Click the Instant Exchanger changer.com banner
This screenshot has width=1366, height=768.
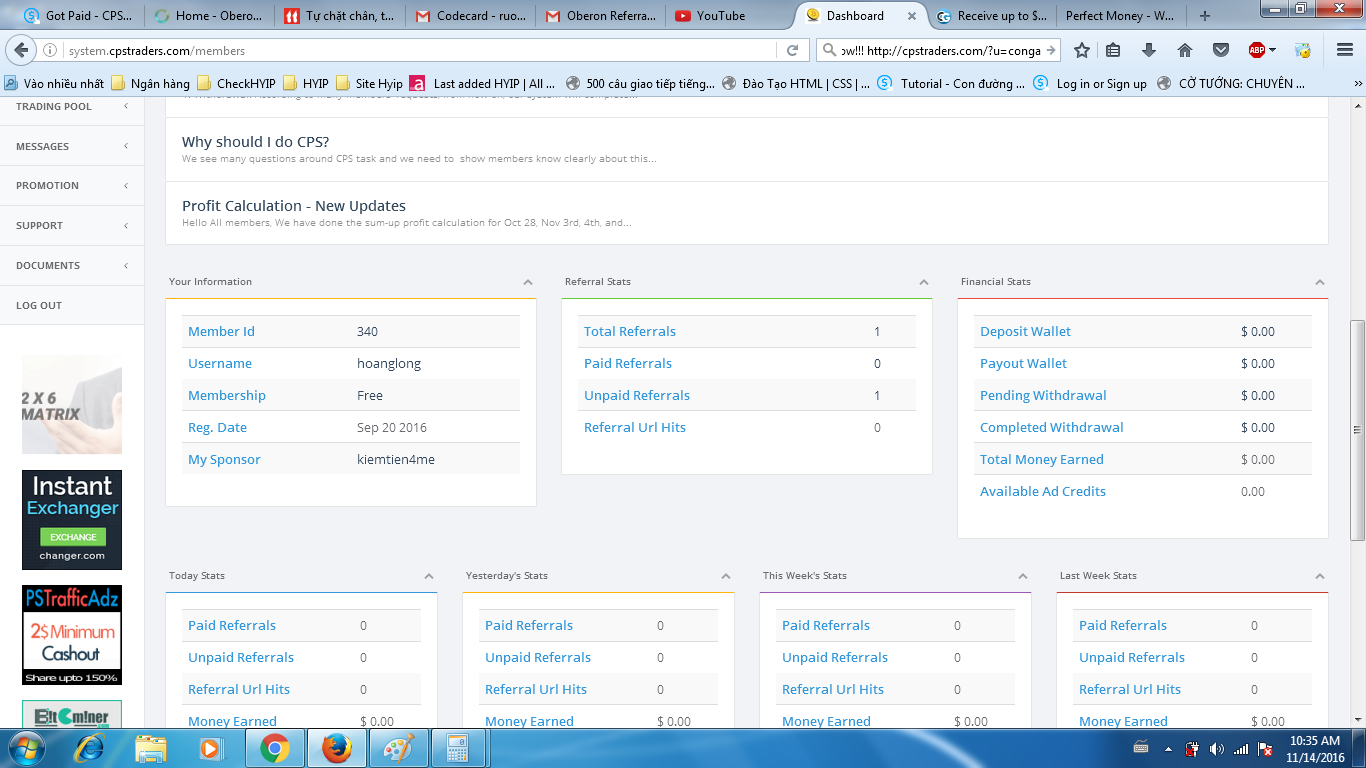click(72, 520)
